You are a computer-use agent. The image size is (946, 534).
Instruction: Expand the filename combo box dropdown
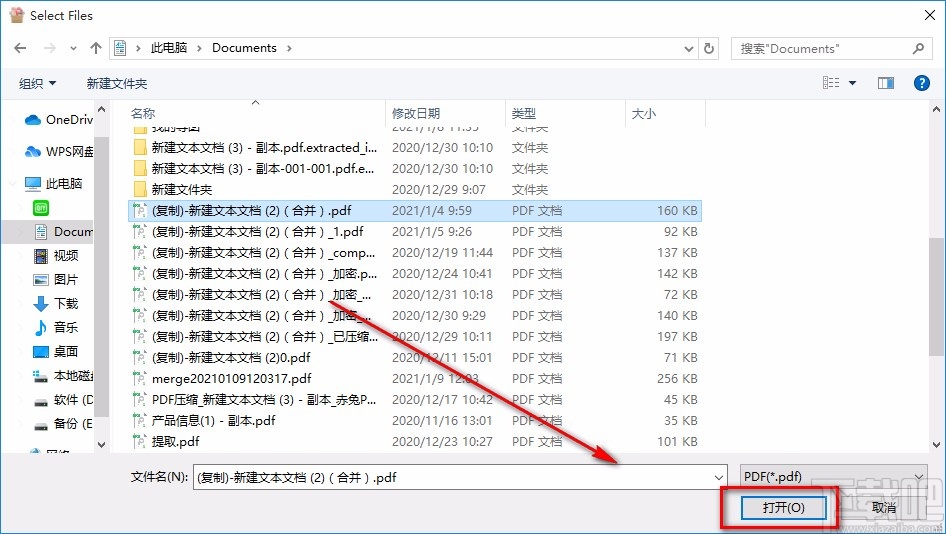719,477
